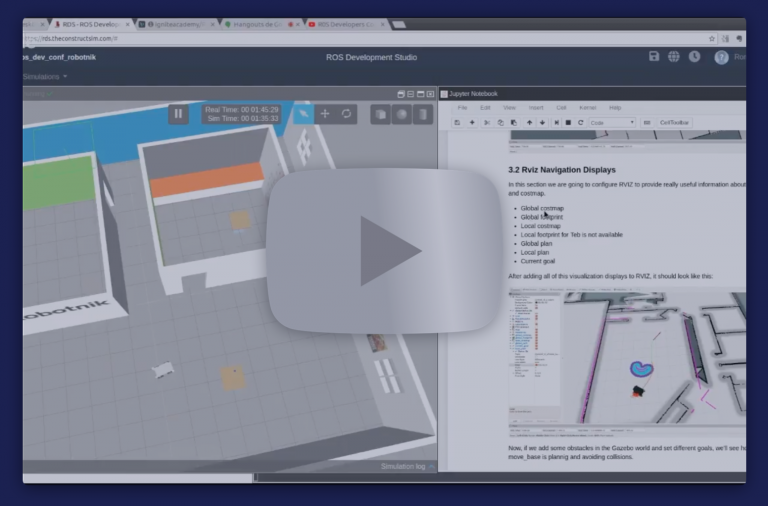Click the globe icon in the studio header

674,57
